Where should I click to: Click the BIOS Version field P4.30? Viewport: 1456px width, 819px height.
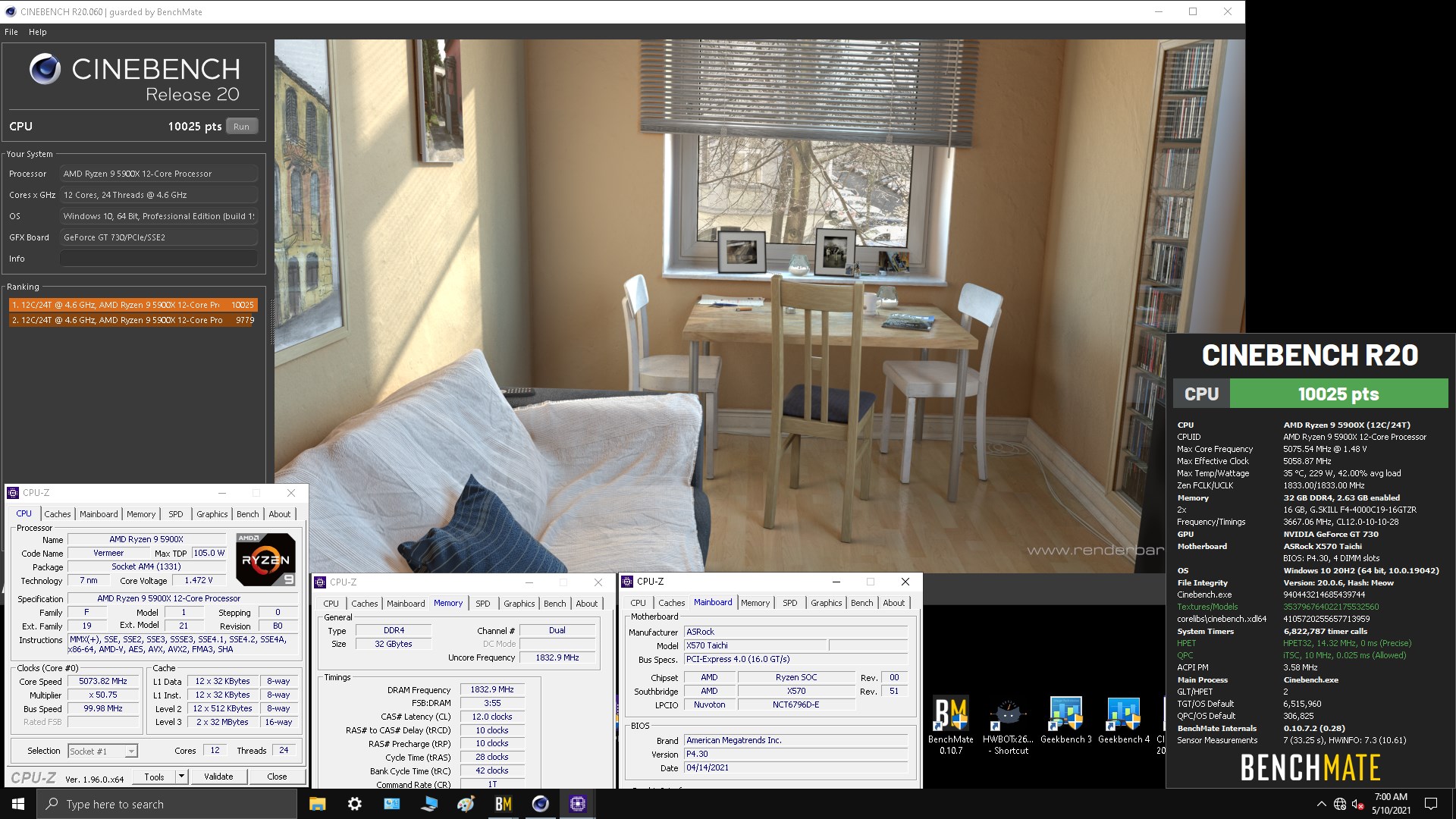click(795, 754)
